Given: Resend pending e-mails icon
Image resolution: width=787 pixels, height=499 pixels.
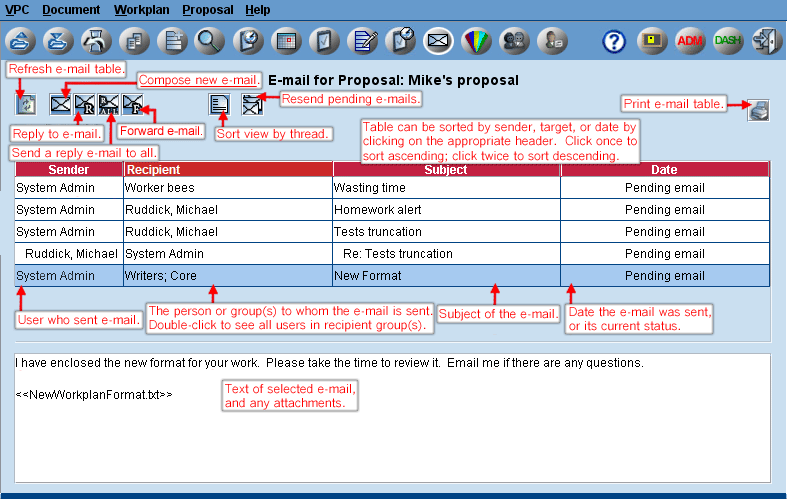Looking at the screenshot, I should pyautogui.click(x=252, y=103).
